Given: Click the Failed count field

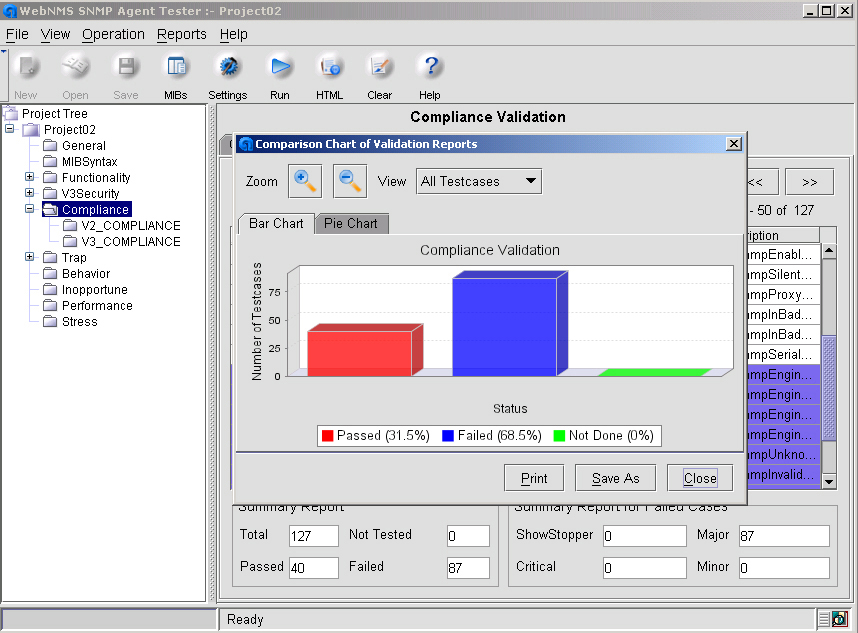Looking at the screenshot, I should click(468, 567).
